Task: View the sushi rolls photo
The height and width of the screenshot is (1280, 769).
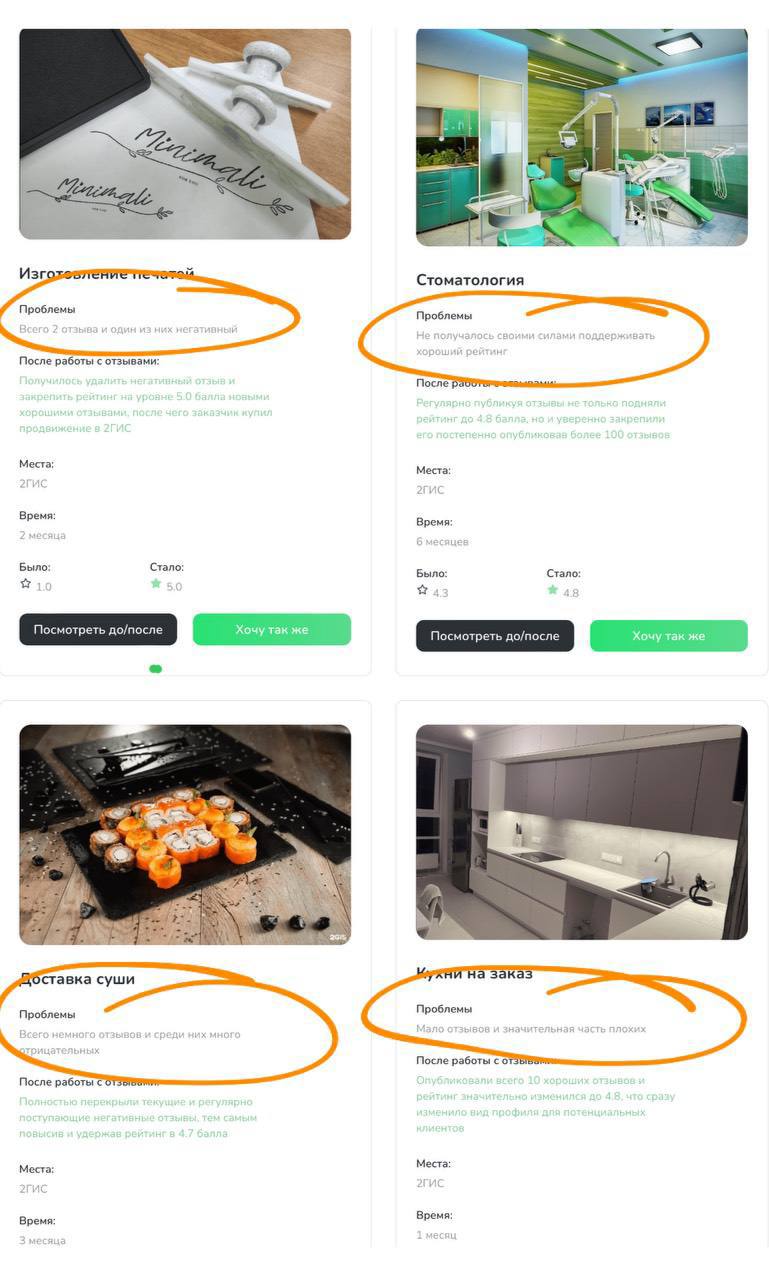Action: (185, 834)
